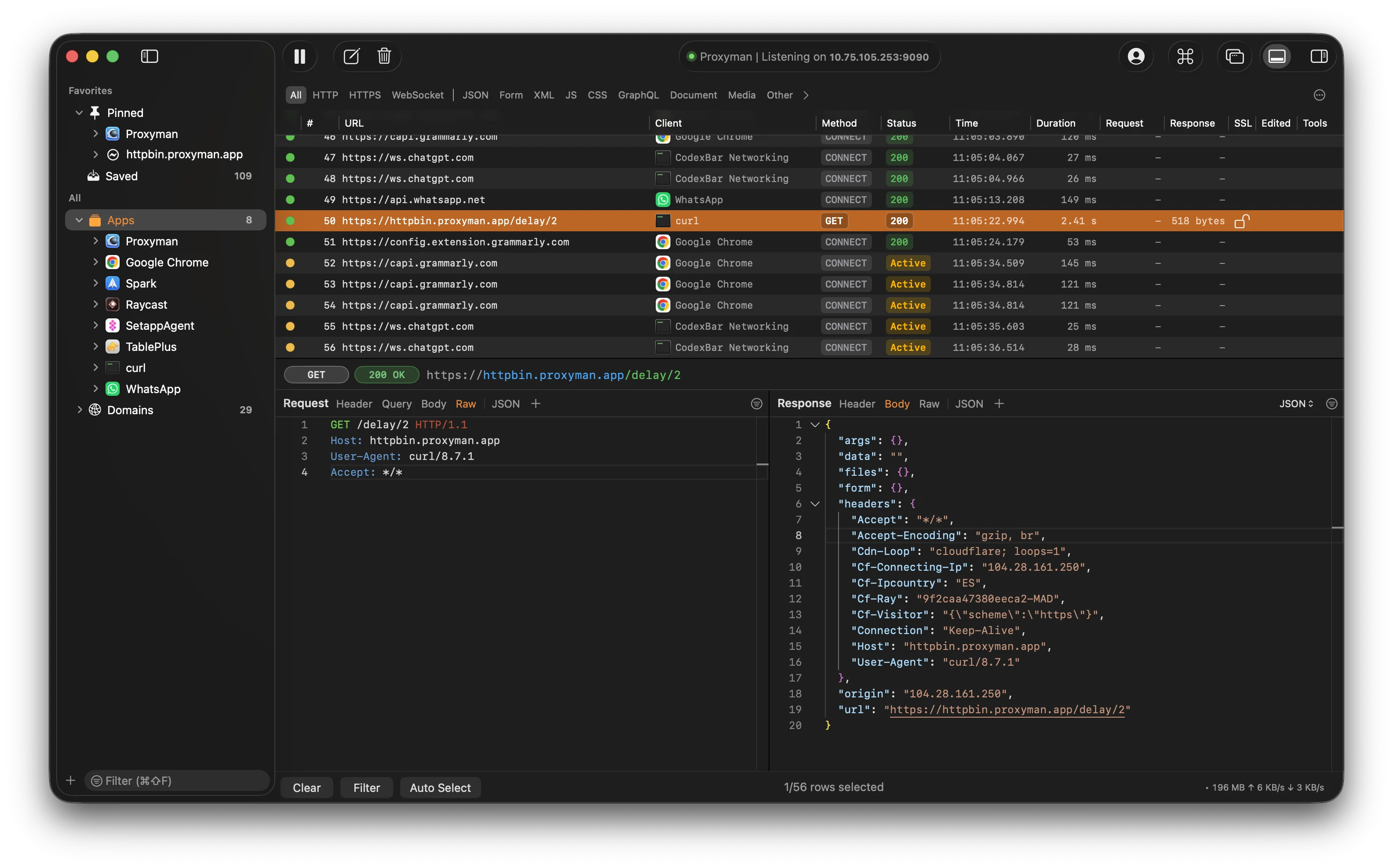Click the SSL unlock icon on row 50
1393x868 pixels.
tap(1241, 221)
